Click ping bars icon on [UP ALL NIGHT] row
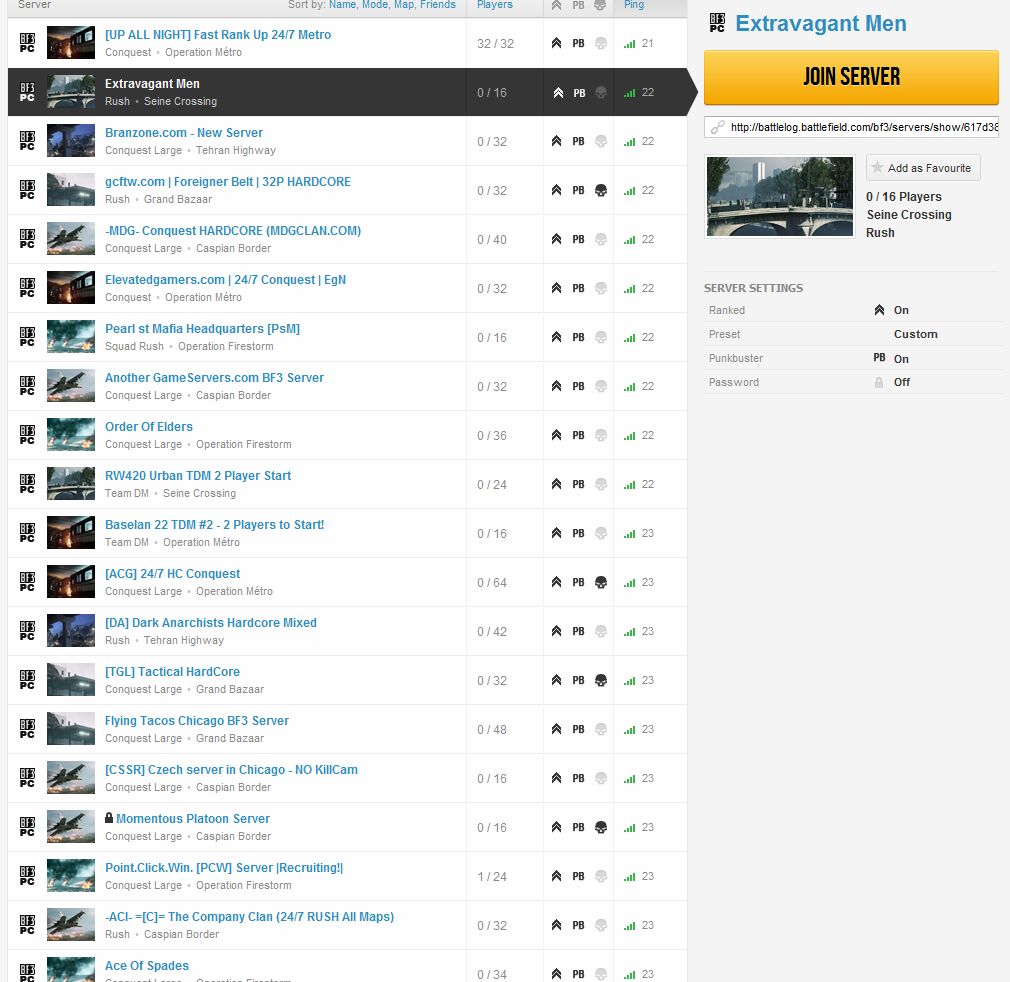Screen dimensions: 1010x982 (629, 44)
